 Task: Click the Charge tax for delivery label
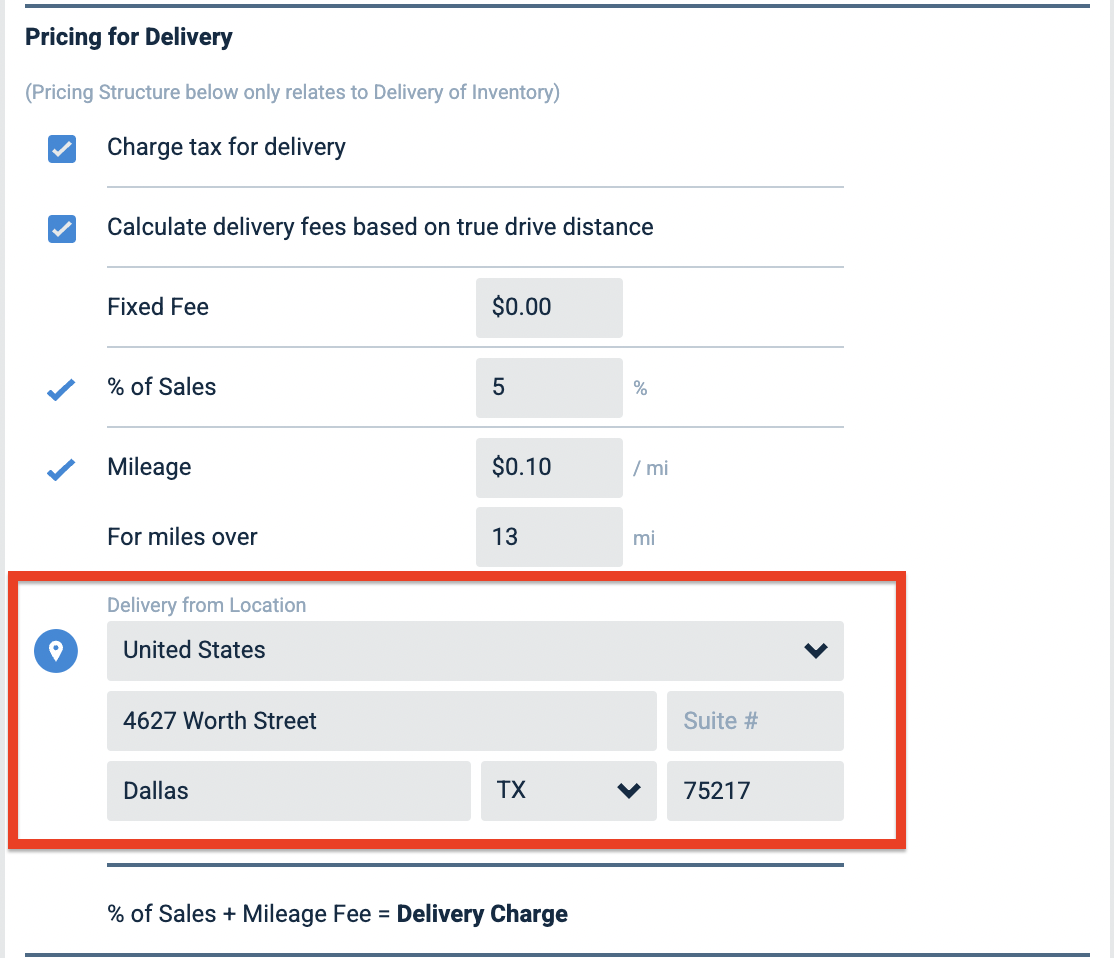[x=227, y=147]
